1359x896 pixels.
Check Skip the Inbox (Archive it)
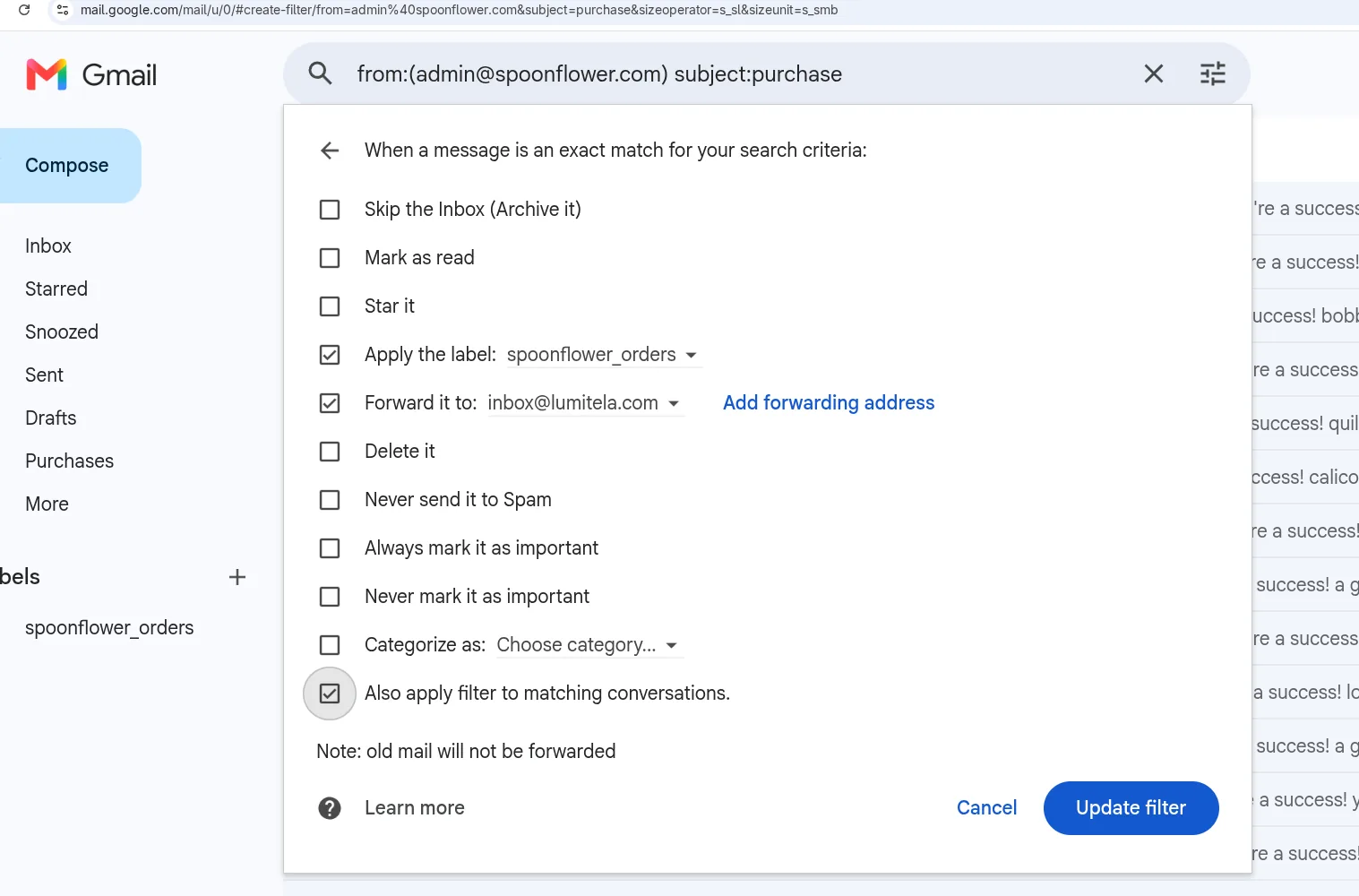(330, 210)
